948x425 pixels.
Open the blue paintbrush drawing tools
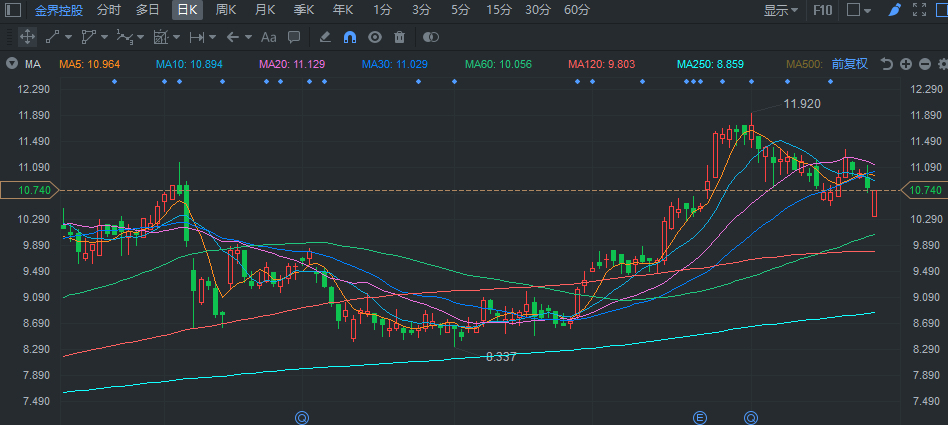(x=895, y=10)
